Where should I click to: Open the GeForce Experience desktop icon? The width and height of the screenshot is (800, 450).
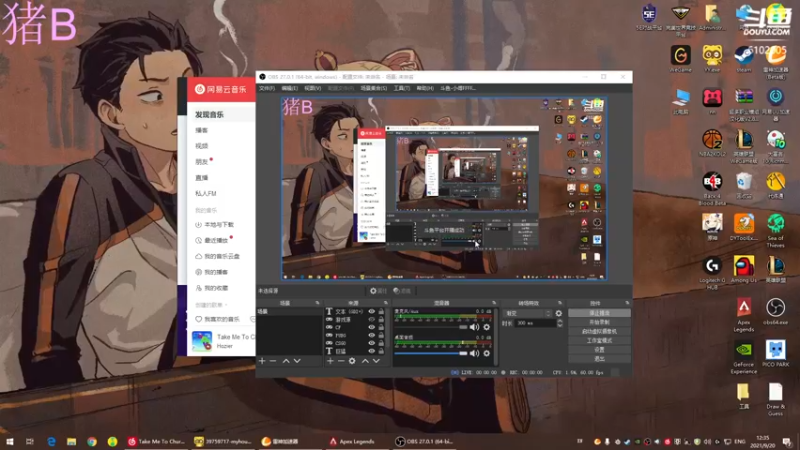[x=743, y=357]
